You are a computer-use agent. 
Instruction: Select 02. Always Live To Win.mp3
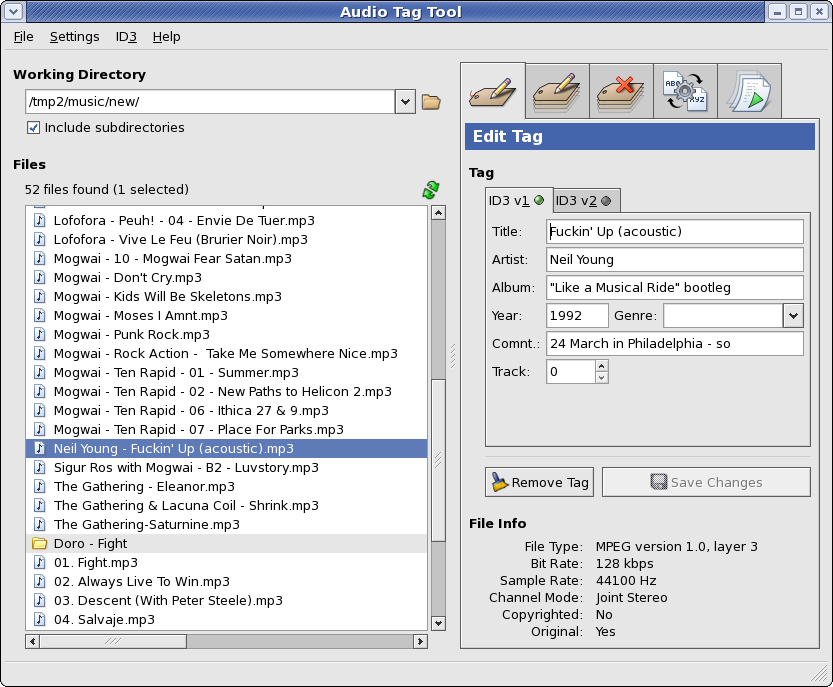pyautogui.click(x=226, y=582)
